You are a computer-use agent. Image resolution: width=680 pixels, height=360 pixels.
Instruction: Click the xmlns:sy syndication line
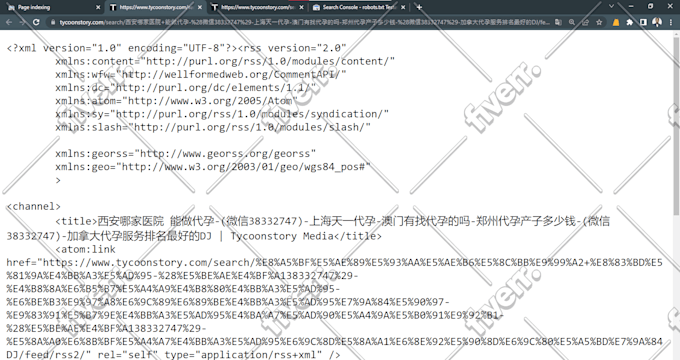tap(222, 114)
